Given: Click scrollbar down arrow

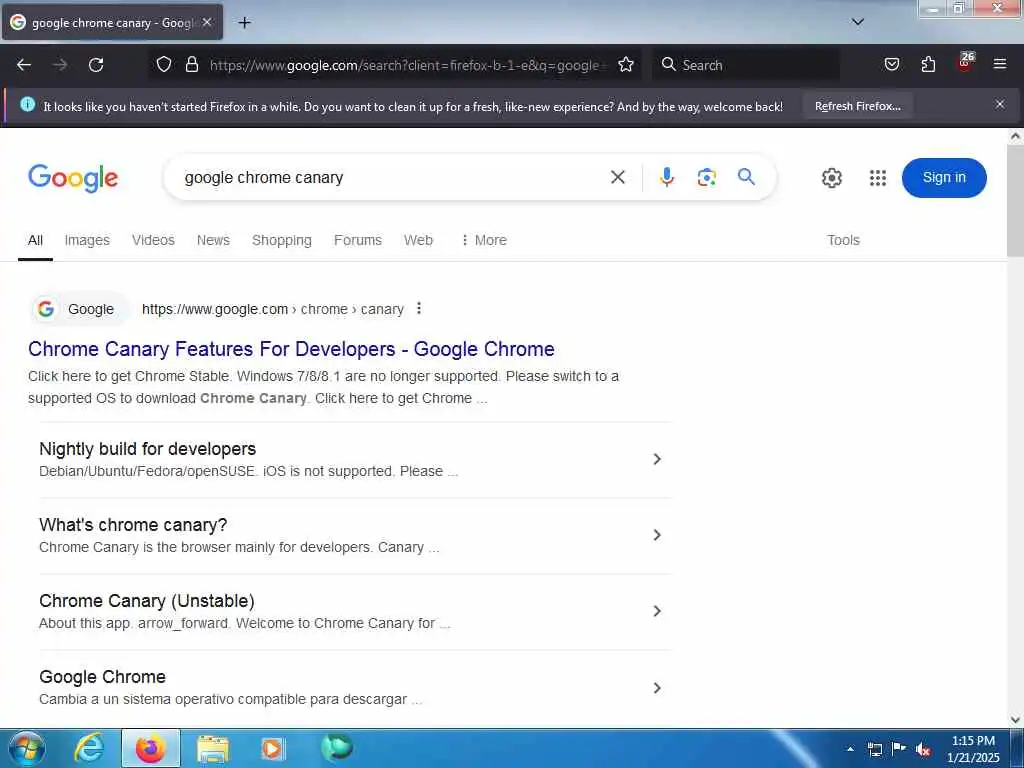Looking at the screenshot, I should 1015,719.
